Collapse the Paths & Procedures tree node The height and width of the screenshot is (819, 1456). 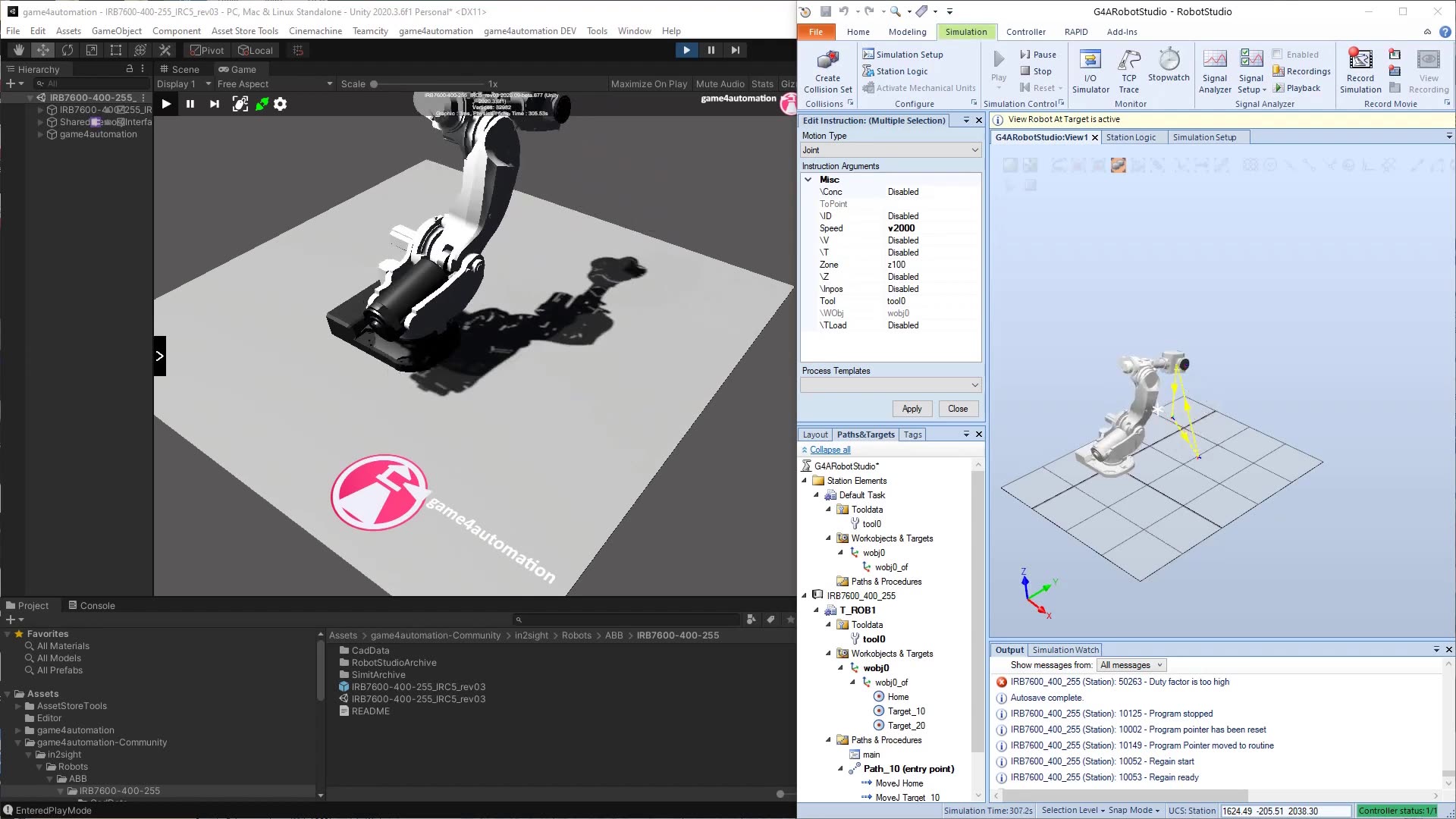[x=828, y=740]
